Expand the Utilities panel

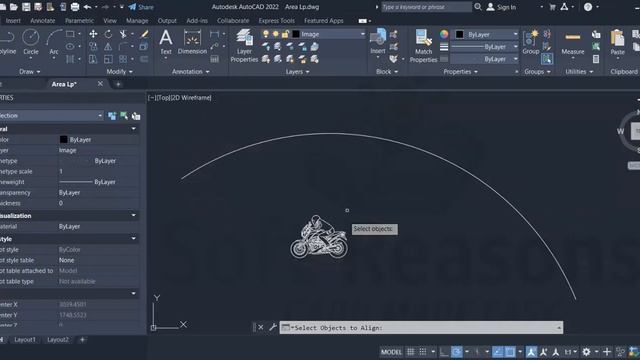click(x=579, y=71)
